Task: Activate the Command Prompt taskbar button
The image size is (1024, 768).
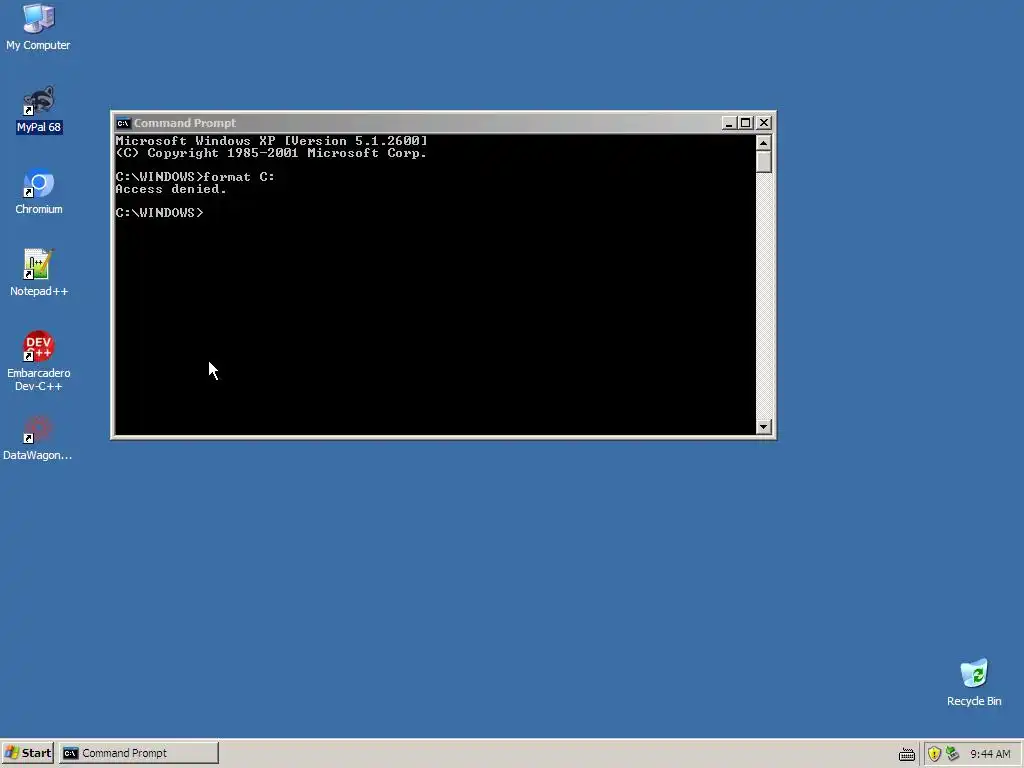Action: pyautogui.click(x=138, y=753)
